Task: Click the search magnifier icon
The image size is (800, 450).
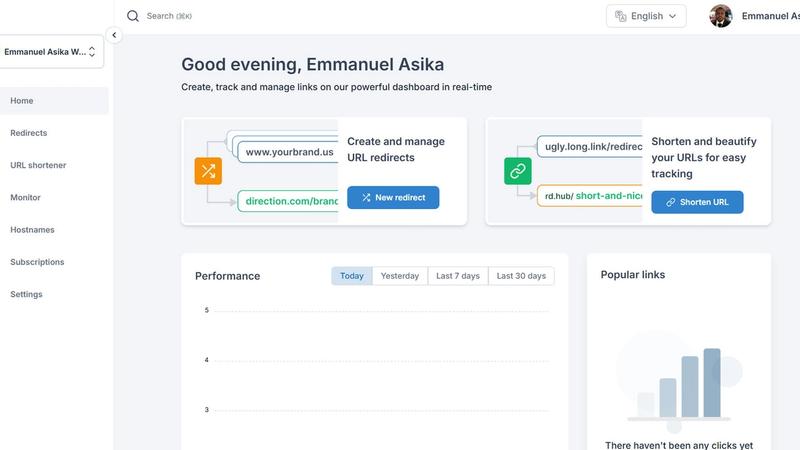Action: (x=133, y=16)
